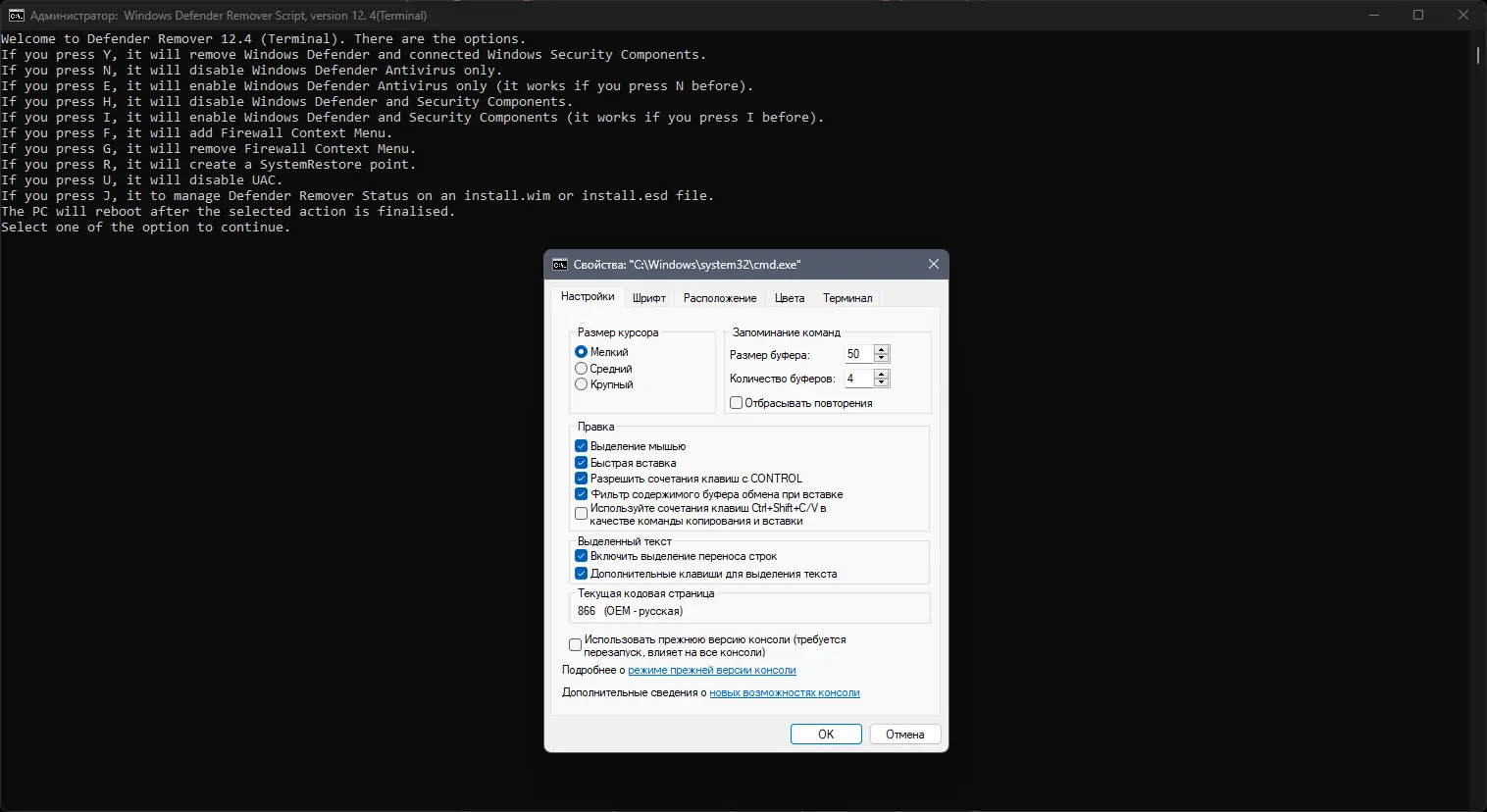This screenshot has height=812, width=1487.
Task: Decrease Размер буфера with the down arrow
Action: click(882, 358)
